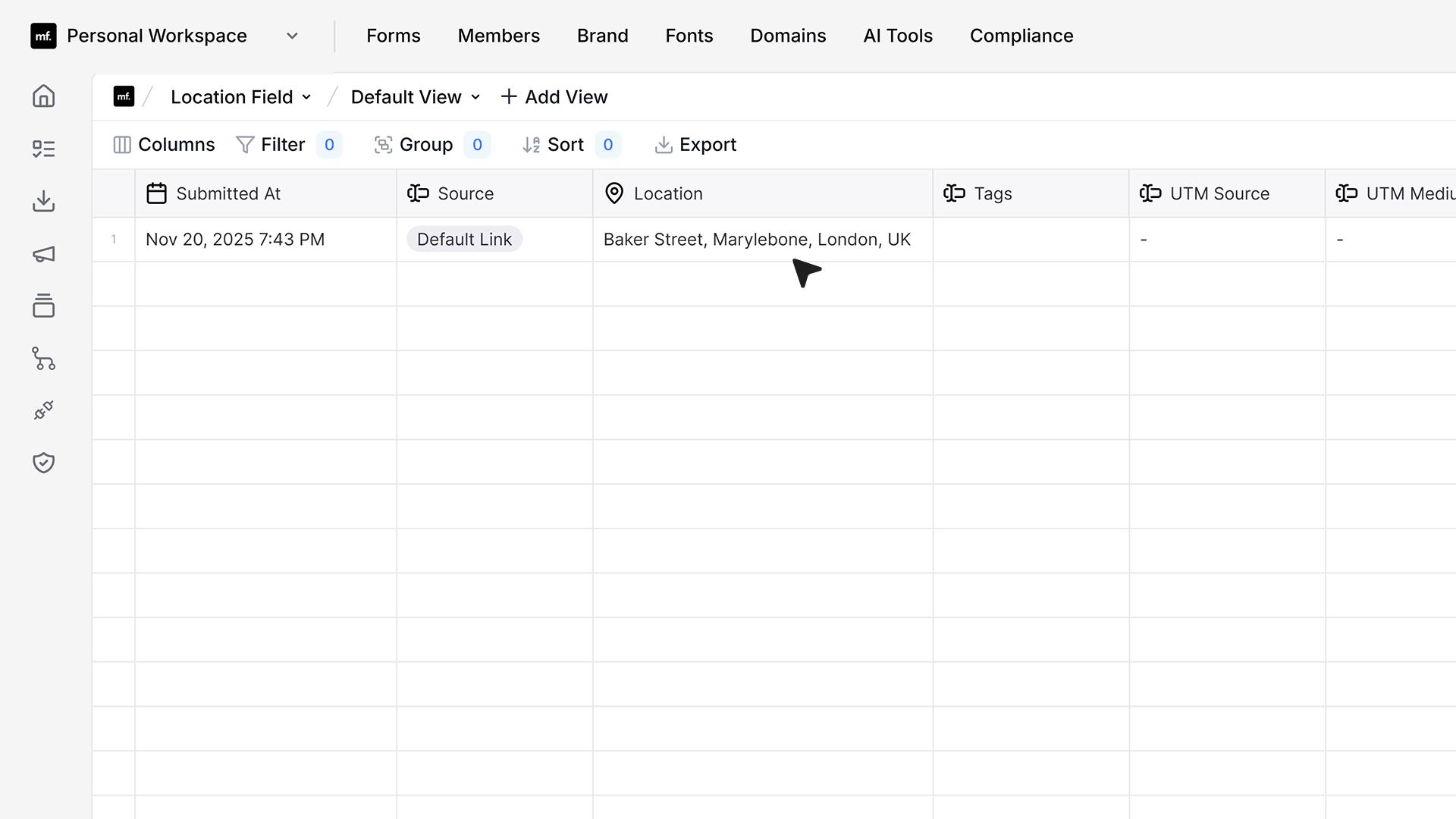Open the Location Field form dropdown

(x=241, y=97)
